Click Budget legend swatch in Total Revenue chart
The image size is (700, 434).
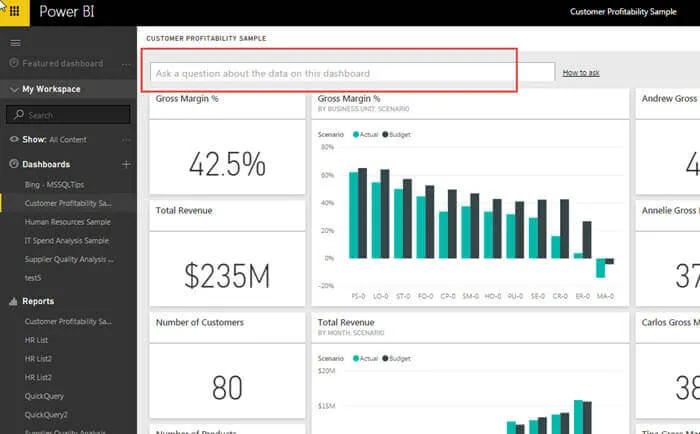[385, 358]
